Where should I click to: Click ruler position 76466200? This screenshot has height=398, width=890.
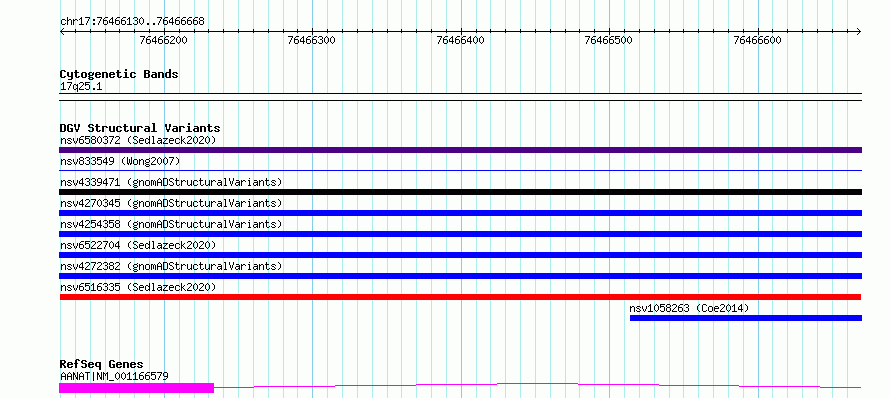click(163, 40)
